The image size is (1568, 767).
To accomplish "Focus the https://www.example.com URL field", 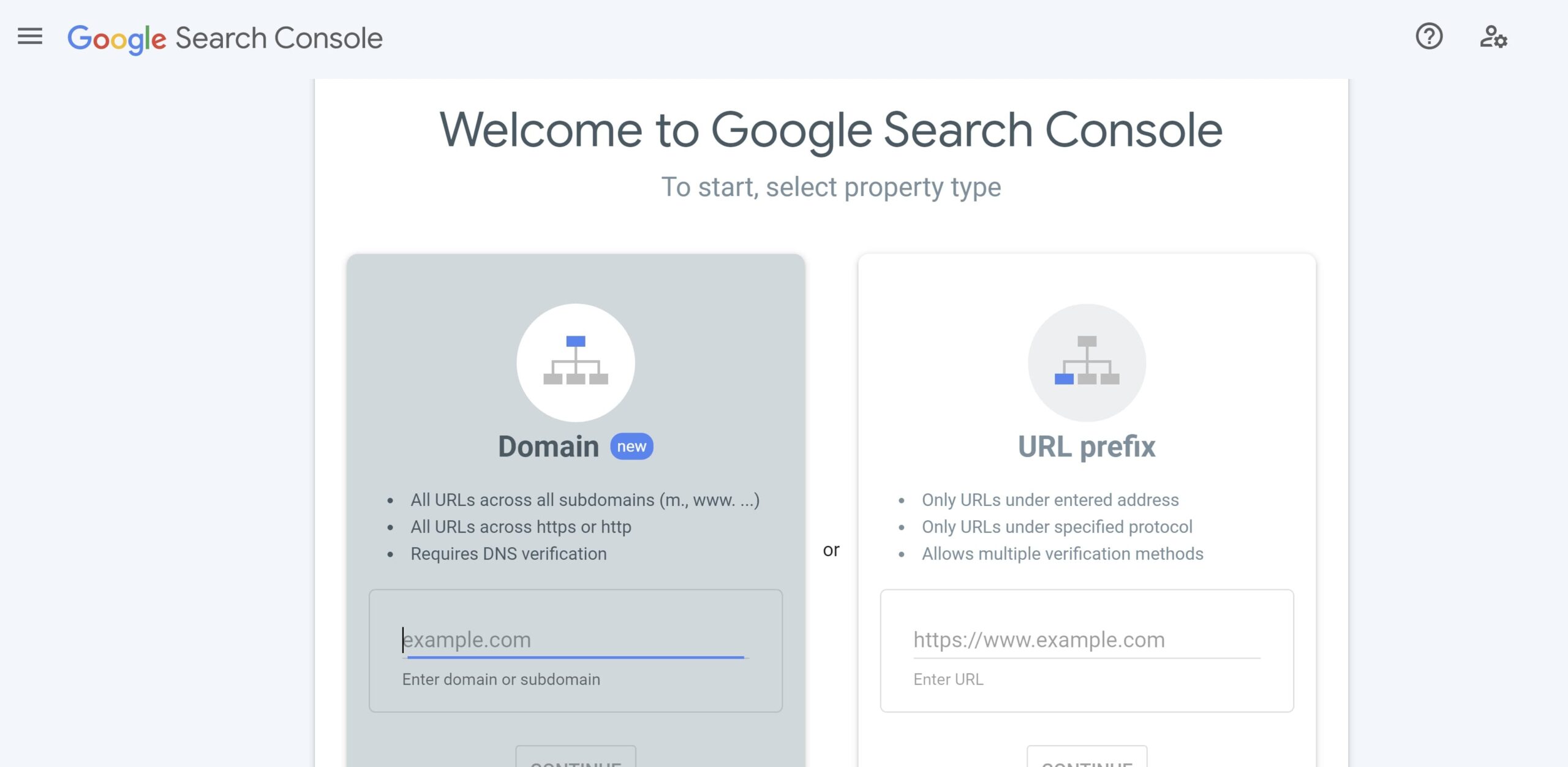I will click(x=1087, y=640).
